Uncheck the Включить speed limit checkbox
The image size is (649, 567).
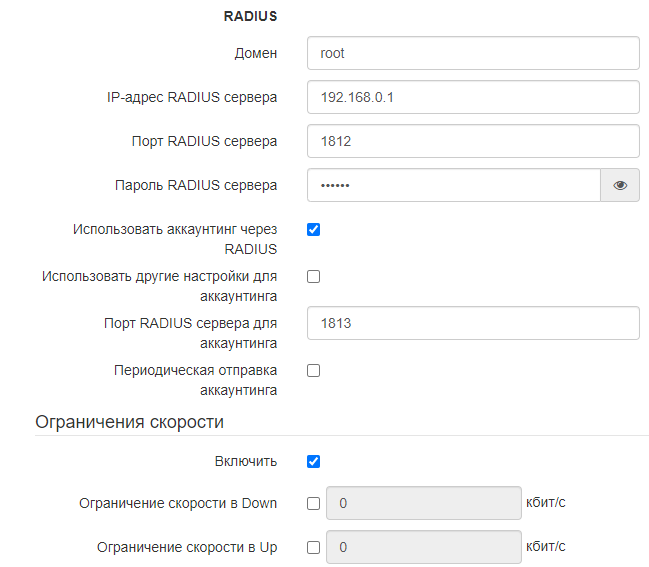pos(313,461)
